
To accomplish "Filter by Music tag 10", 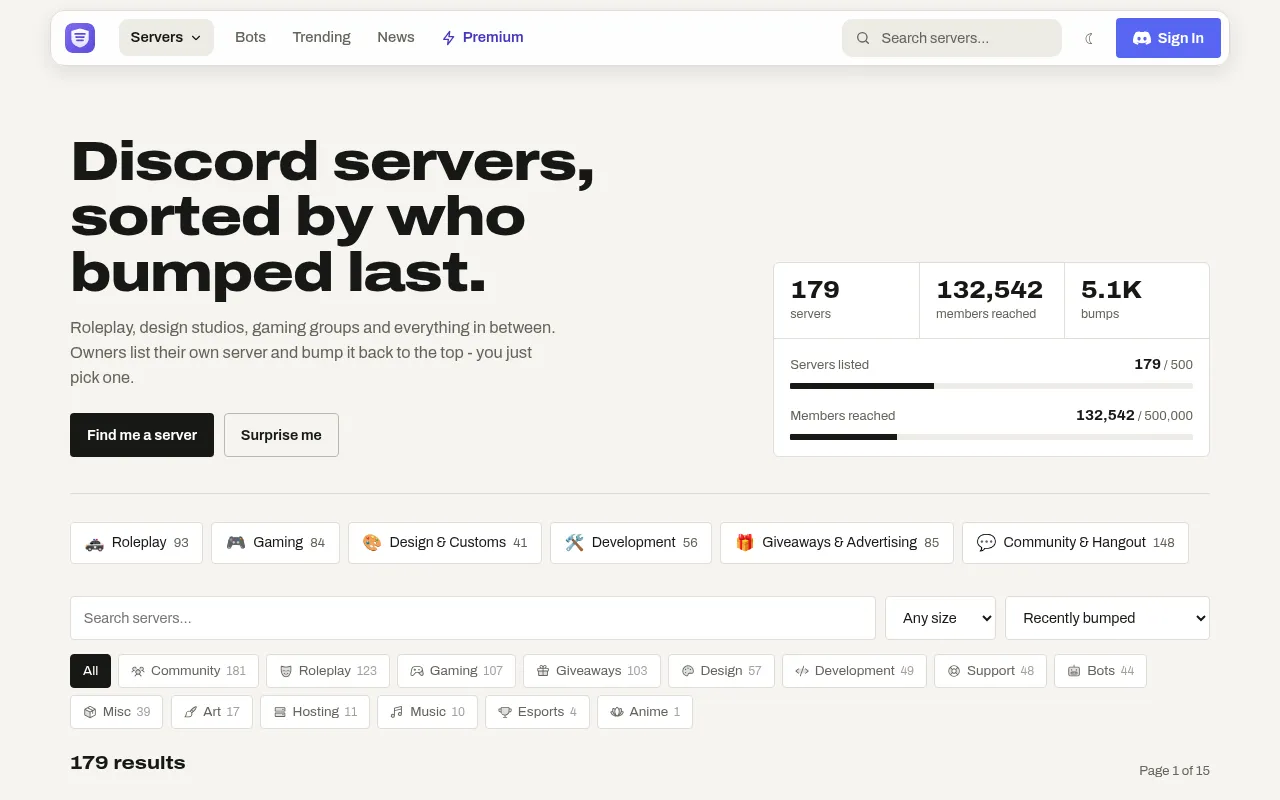I will [427, 712].
